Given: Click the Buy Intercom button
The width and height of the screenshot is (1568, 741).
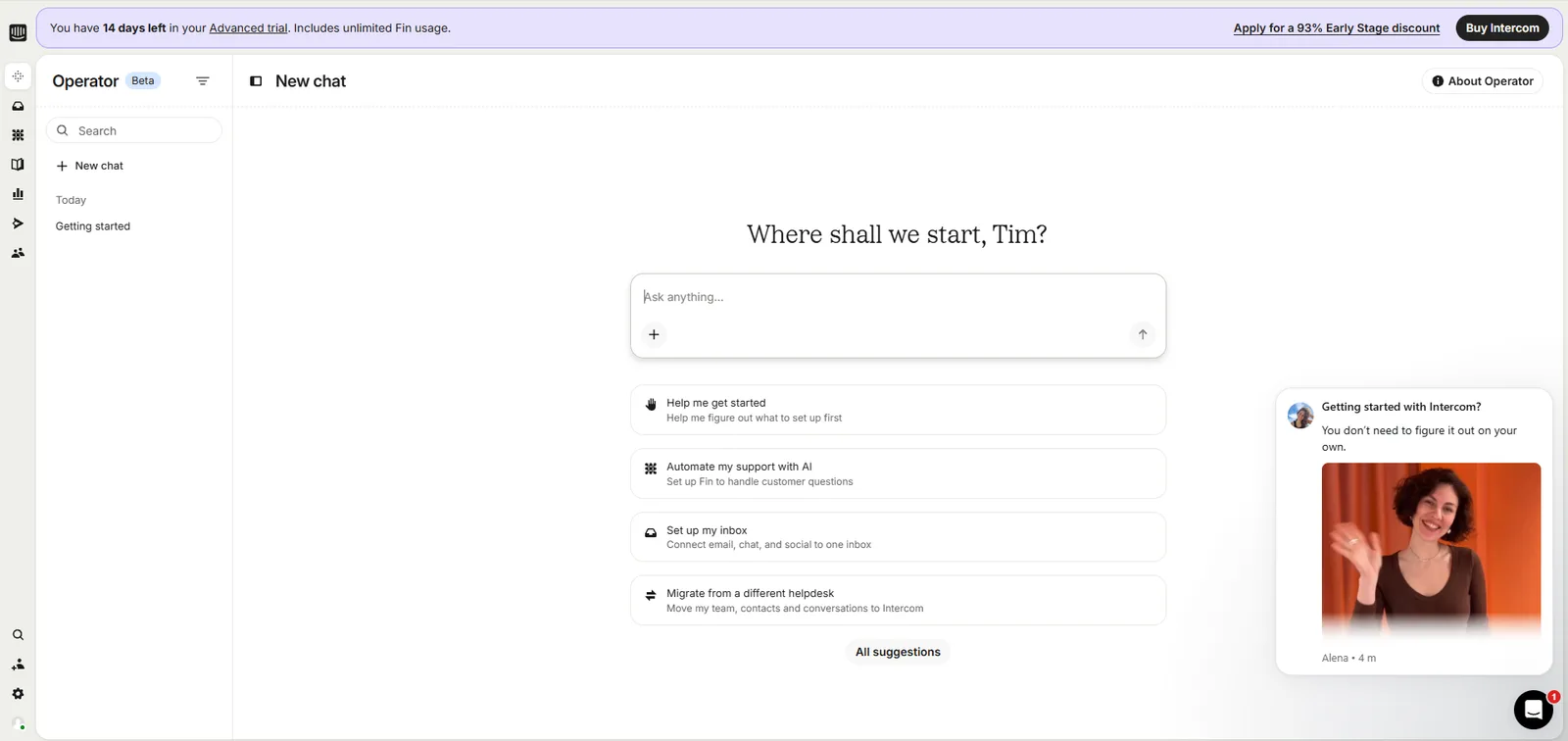Looking at the screenshot, I should click(1502, 28).
